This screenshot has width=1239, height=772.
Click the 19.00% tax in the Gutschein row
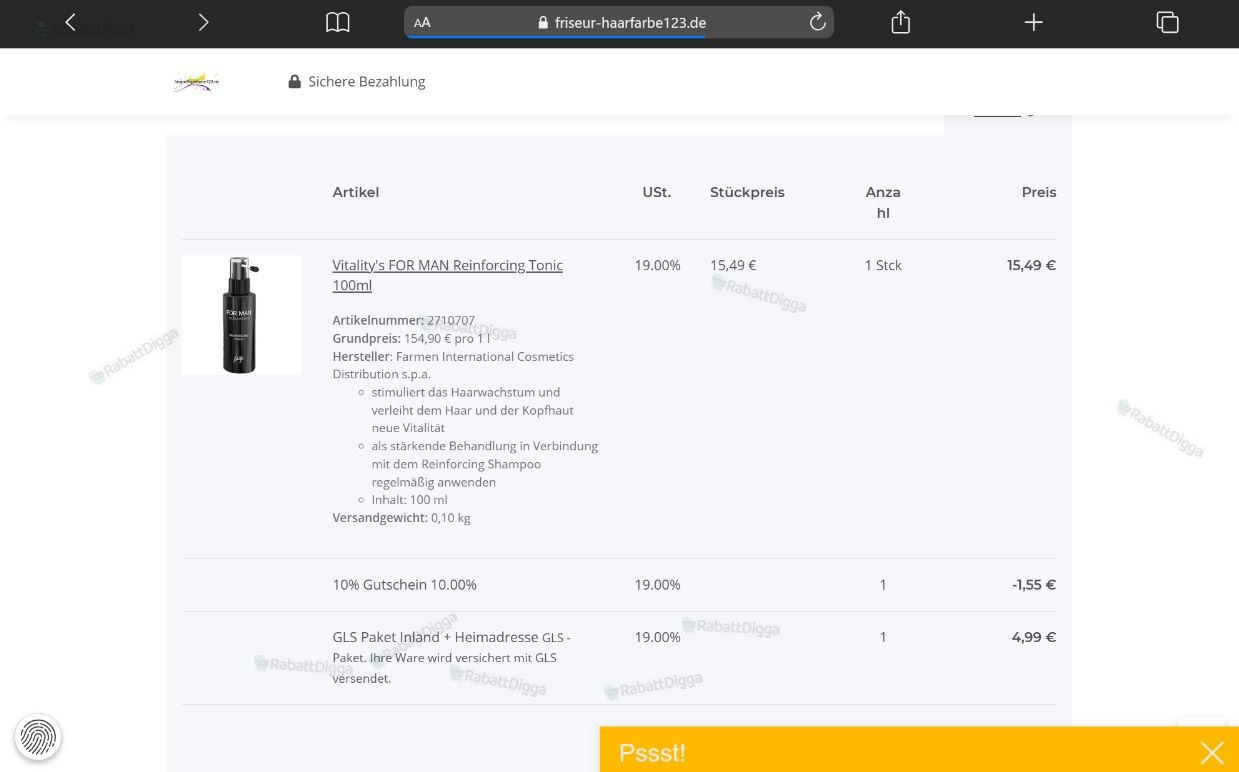[657, 585]
